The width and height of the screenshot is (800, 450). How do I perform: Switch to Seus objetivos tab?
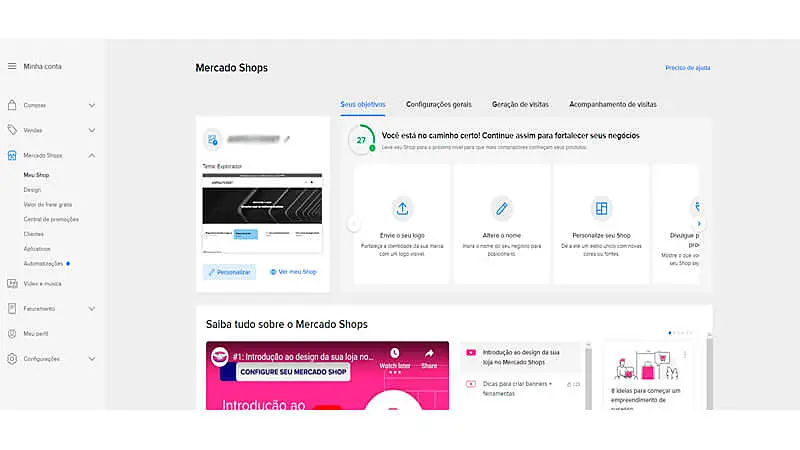pyautogui.click(x=363, y=105)
